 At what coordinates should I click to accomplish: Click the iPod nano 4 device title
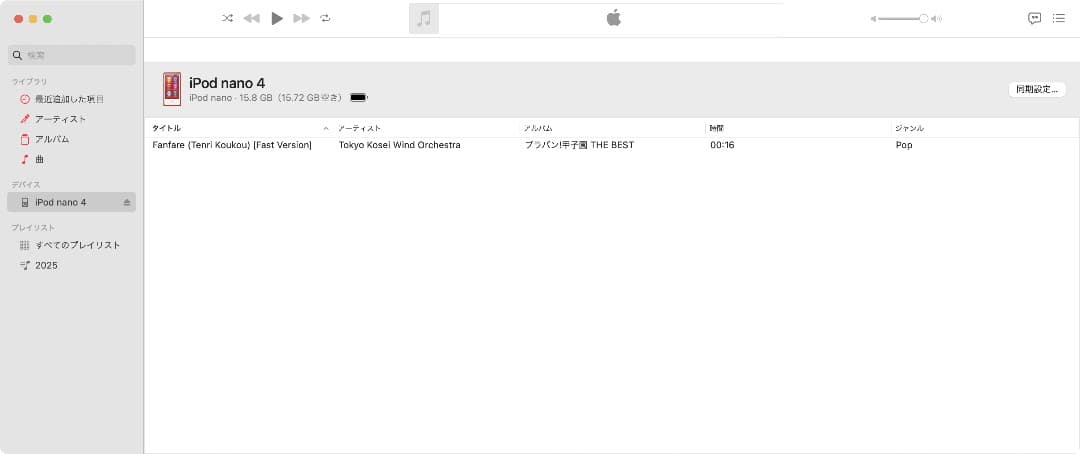(227, 83)
